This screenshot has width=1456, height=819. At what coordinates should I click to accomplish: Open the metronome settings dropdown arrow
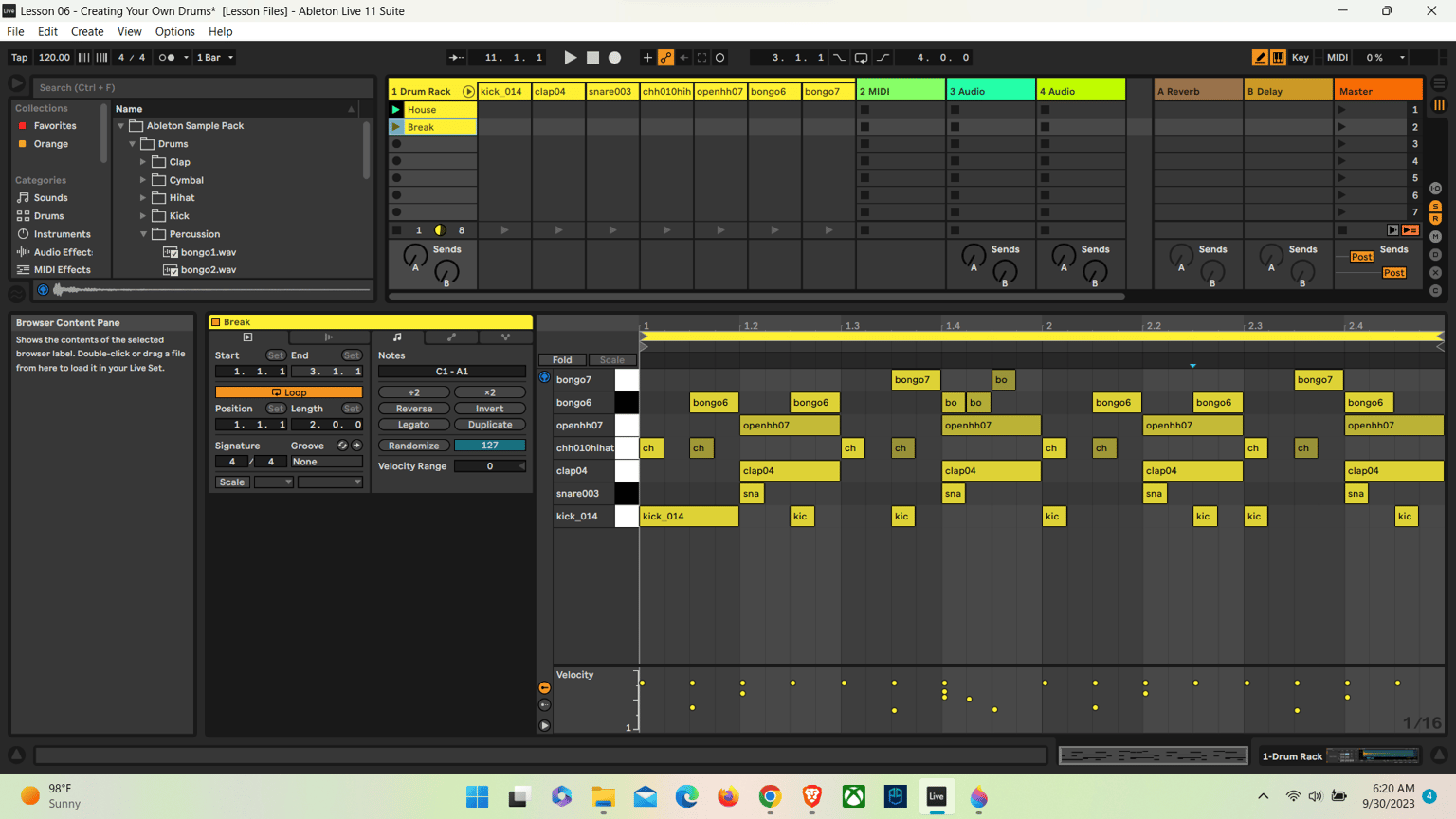click(x=186, y=58)
